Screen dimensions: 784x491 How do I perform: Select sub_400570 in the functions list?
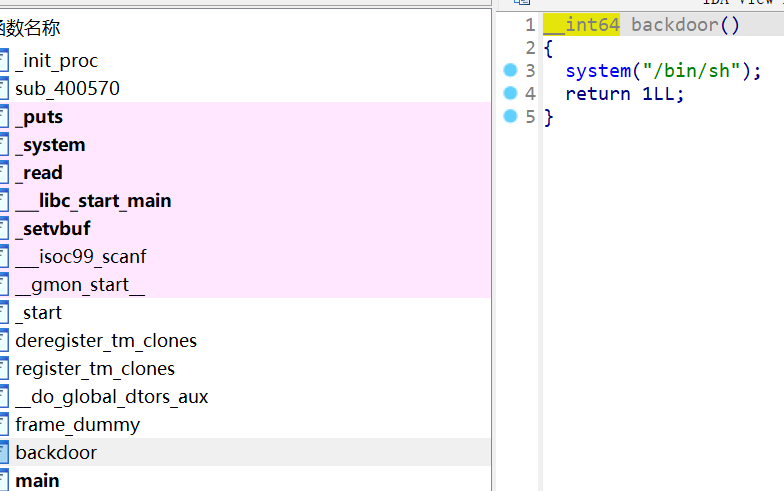click(245, 88)
